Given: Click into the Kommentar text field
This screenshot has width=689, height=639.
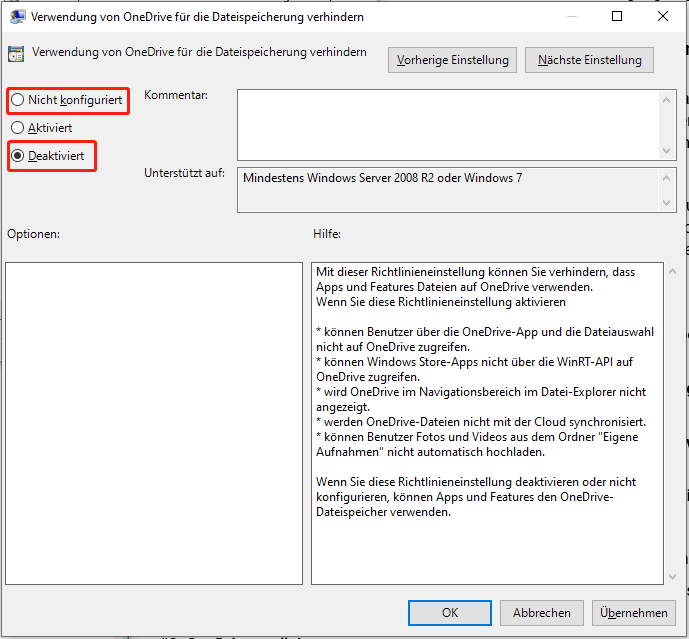Looking at the screenshot, I should coord(447,125).
